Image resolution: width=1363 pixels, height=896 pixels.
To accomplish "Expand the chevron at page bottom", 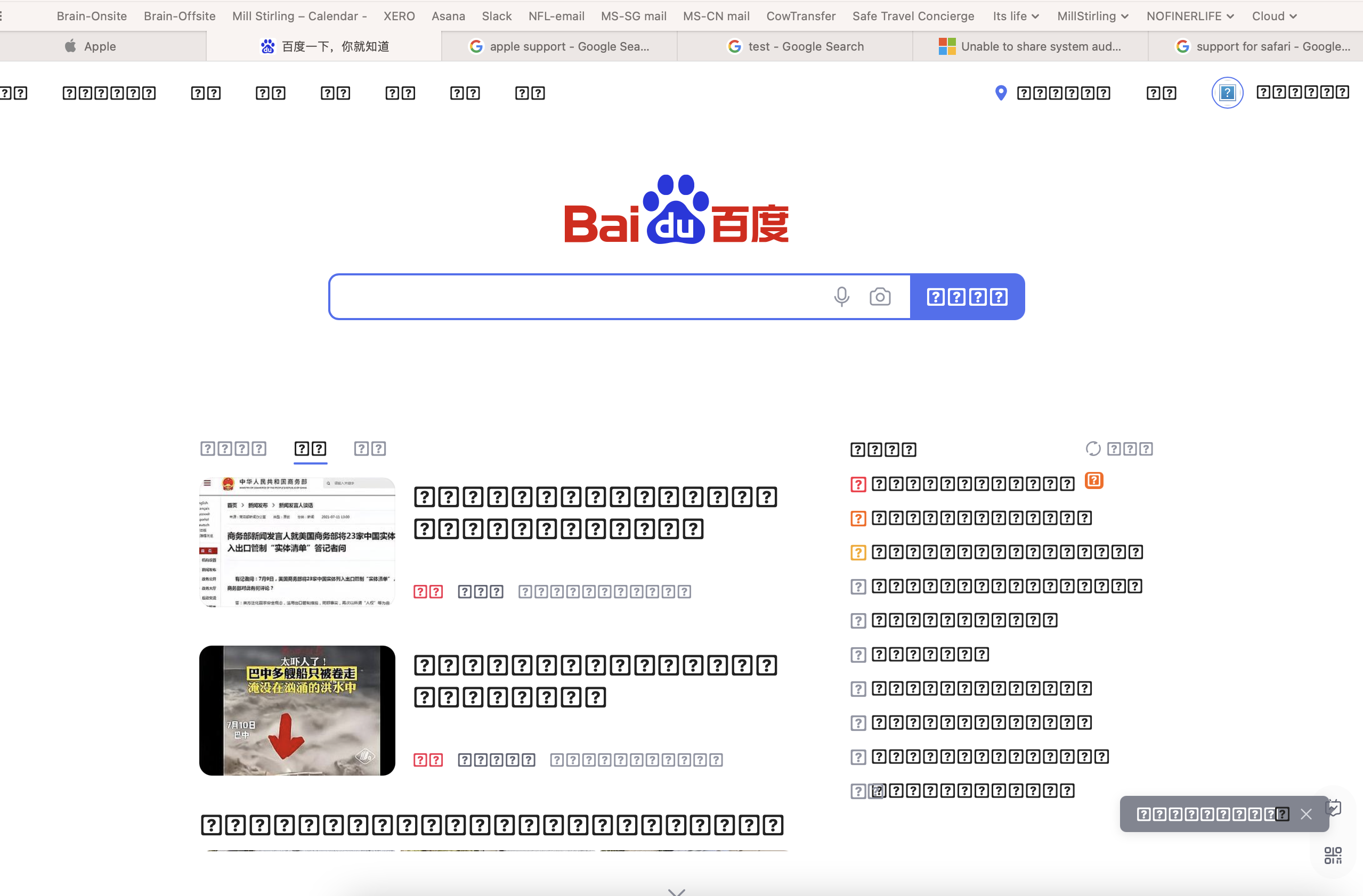I will [676, 891].
